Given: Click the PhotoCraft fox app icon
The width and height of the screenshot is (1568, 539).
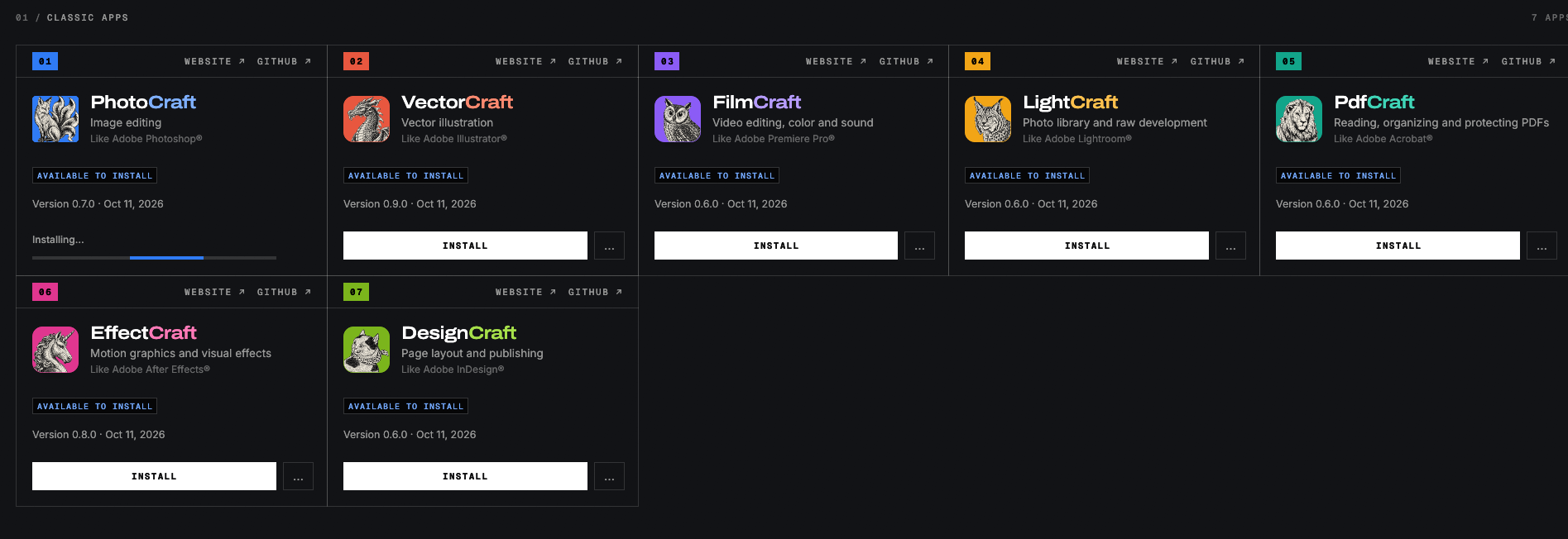Looking at the screenshot, I should (x=55, y=119).
